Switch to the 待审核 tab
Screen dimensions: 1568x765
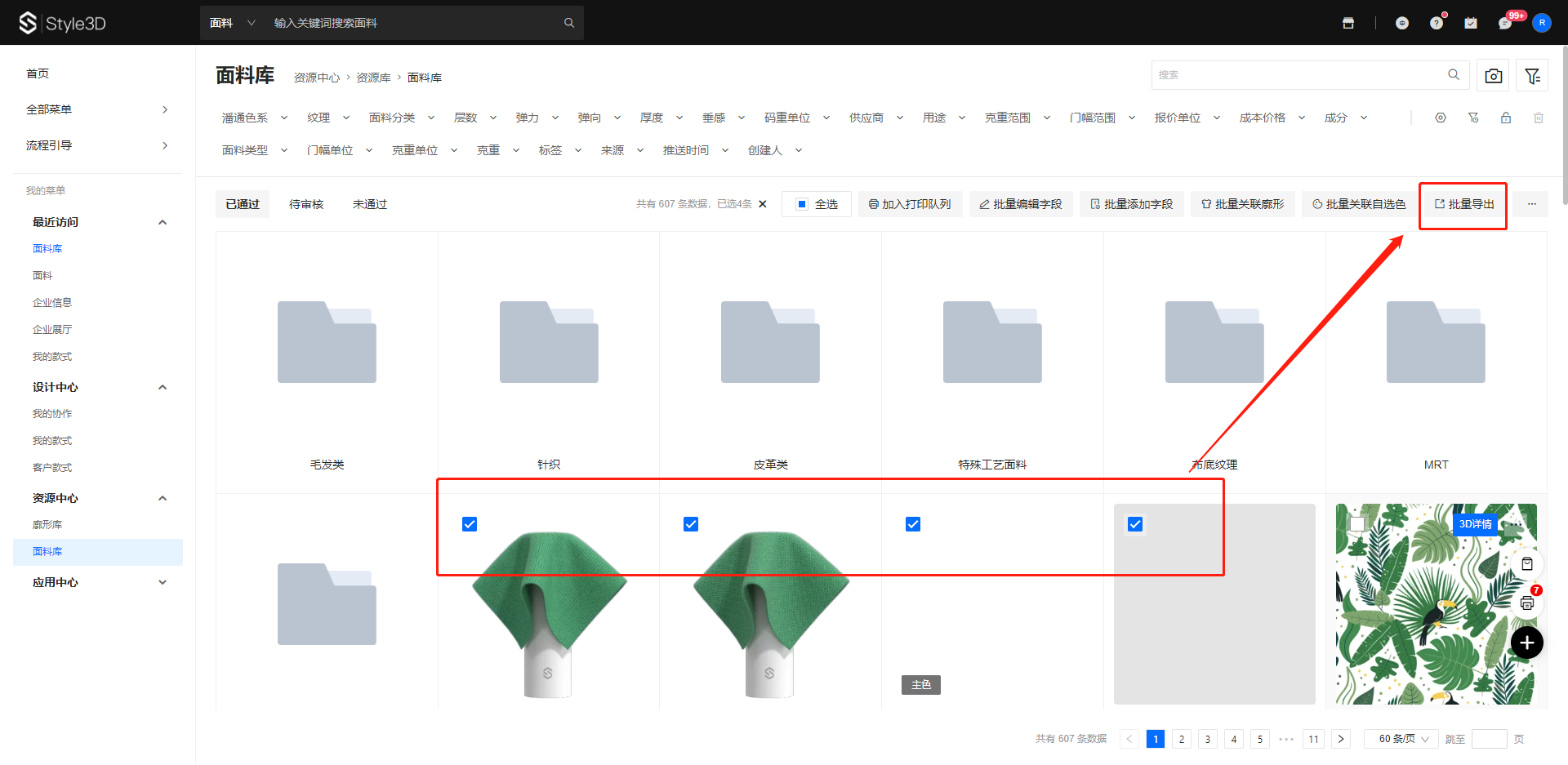(306, 204)
